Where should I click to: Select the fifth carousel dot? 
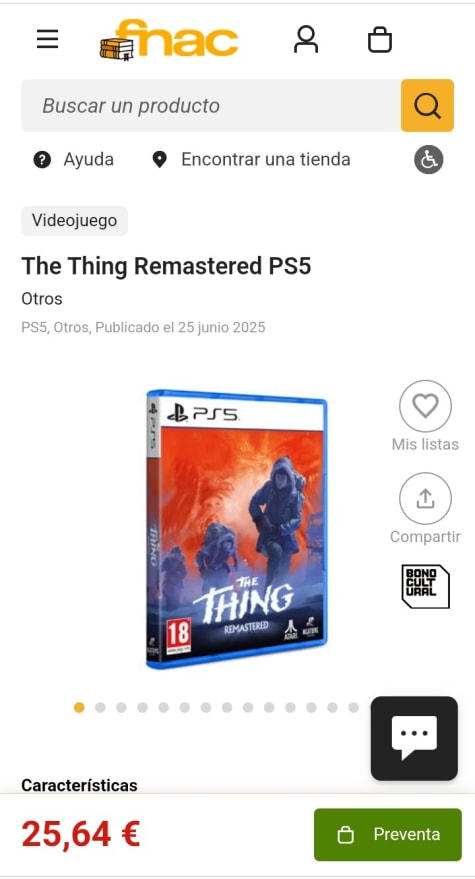tap(164, 707)
